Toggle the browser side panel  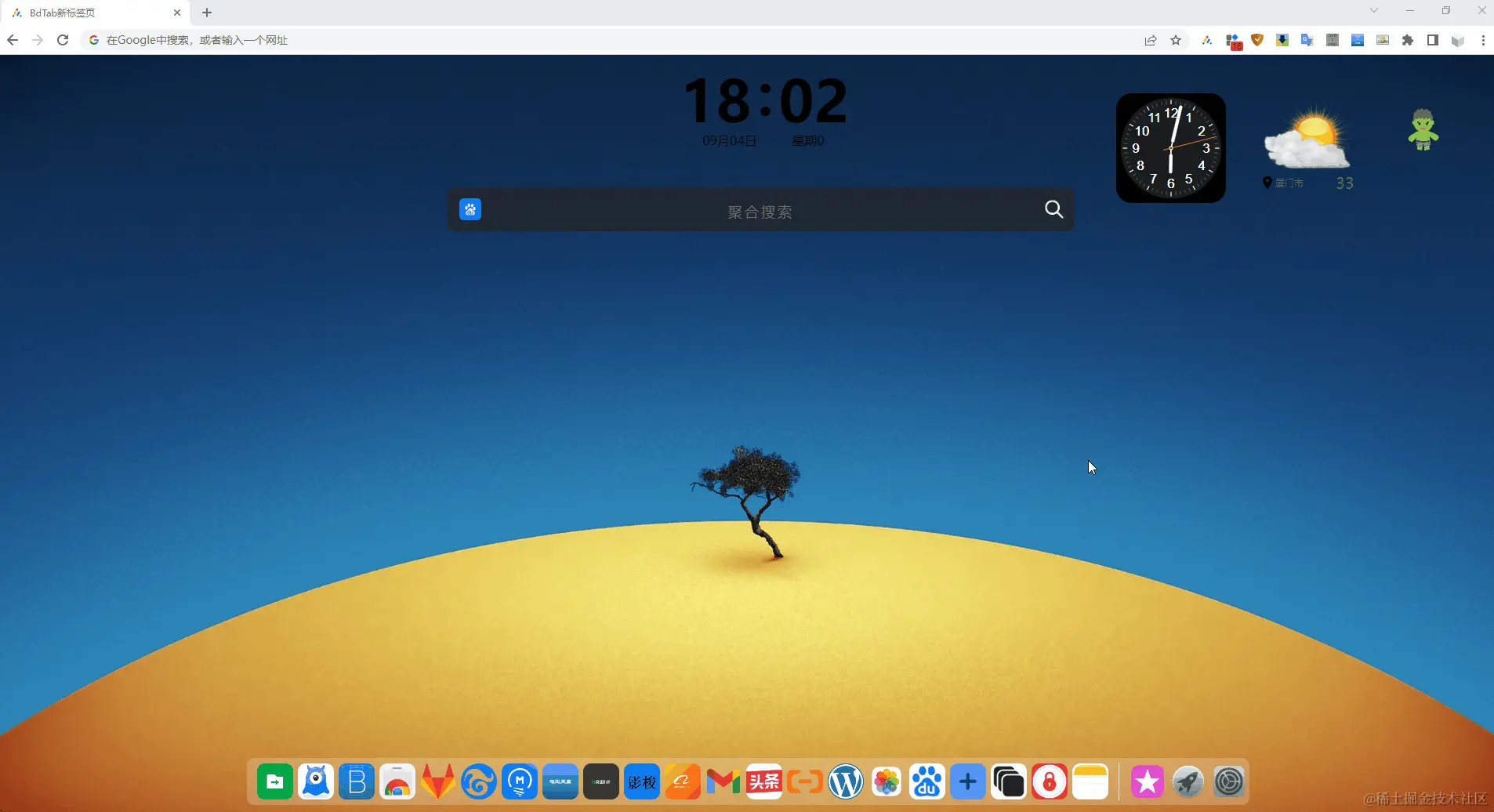coord(1433,40)
